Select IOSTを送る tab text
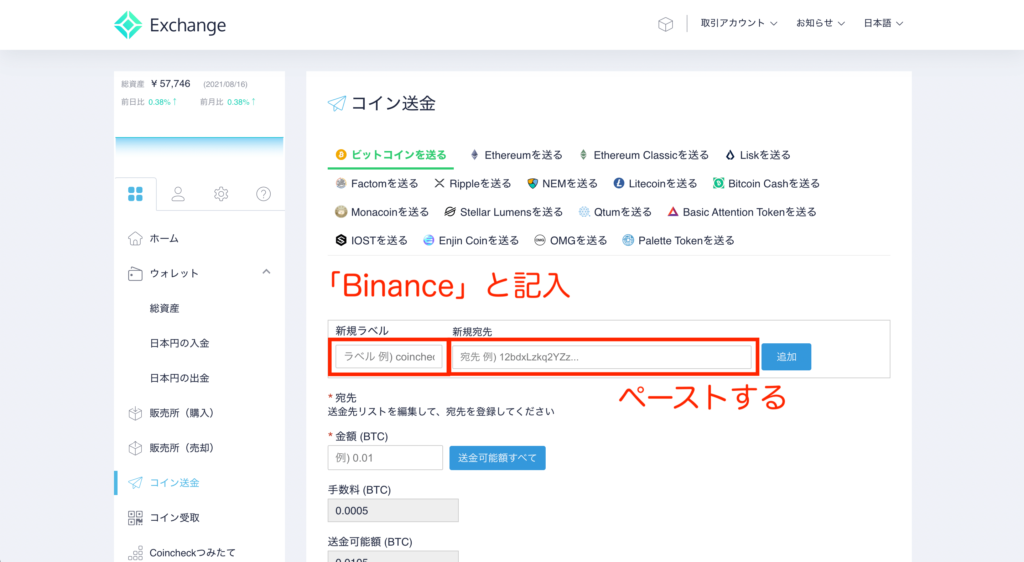This screenshot has width=1024, height=562. click(379, 241)
